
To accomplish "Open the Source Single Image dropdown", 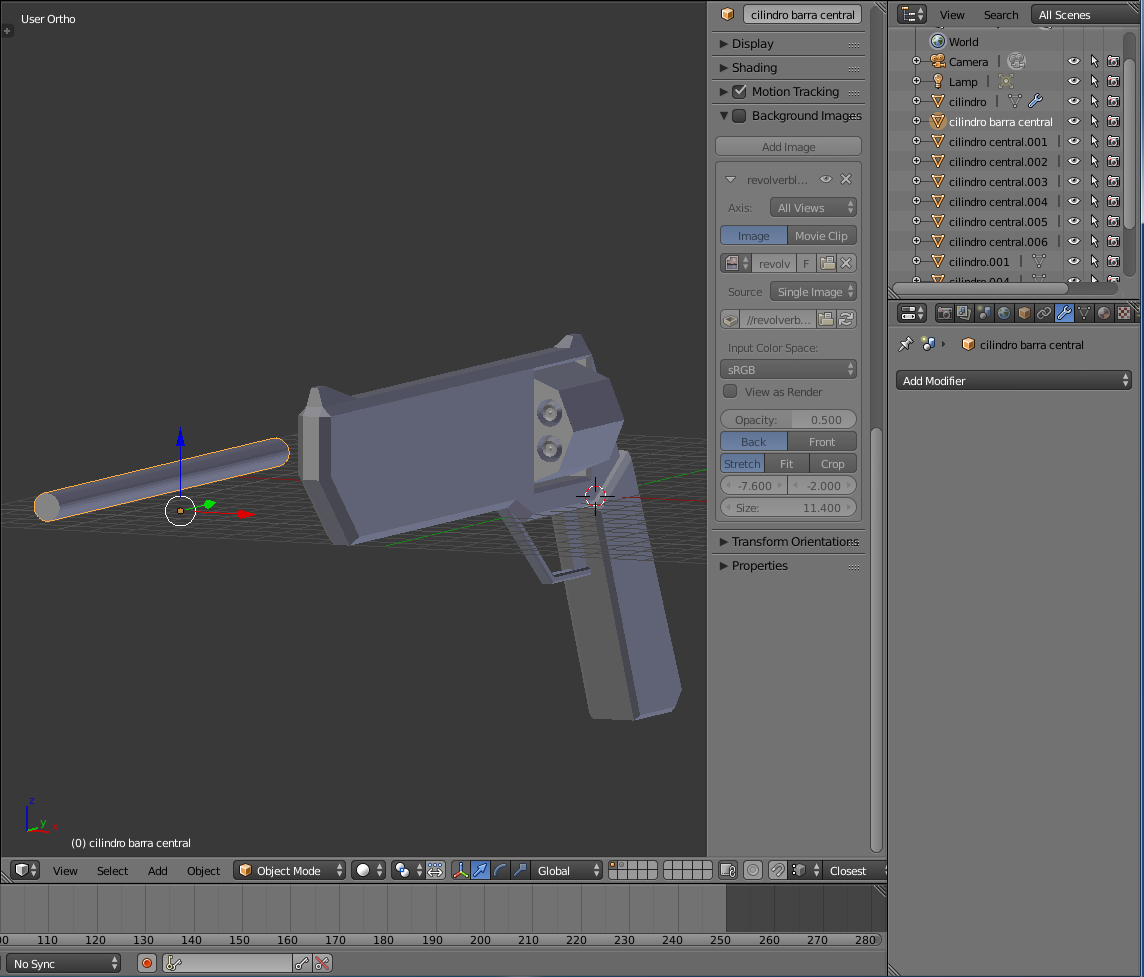I will coord(813,291).
